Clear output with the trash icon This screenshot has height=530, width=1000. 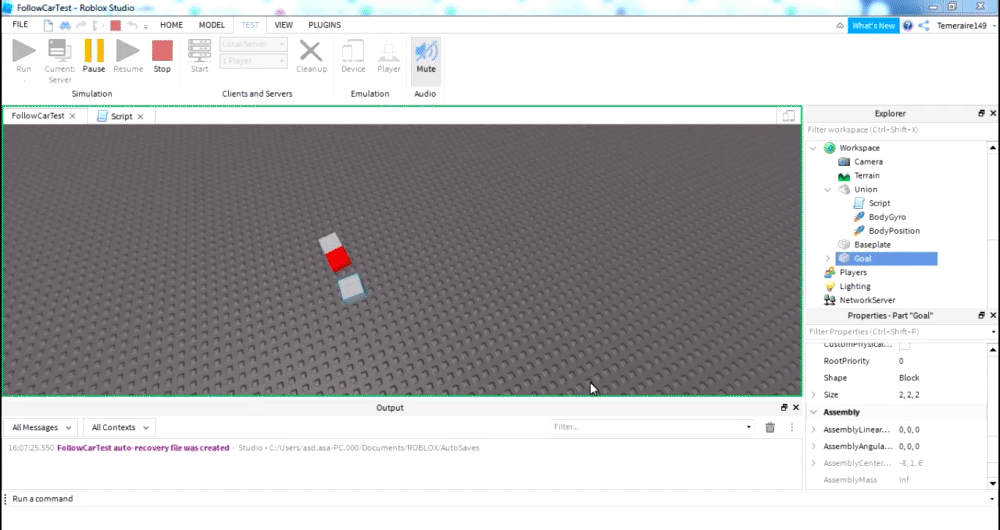click(770, 427)
